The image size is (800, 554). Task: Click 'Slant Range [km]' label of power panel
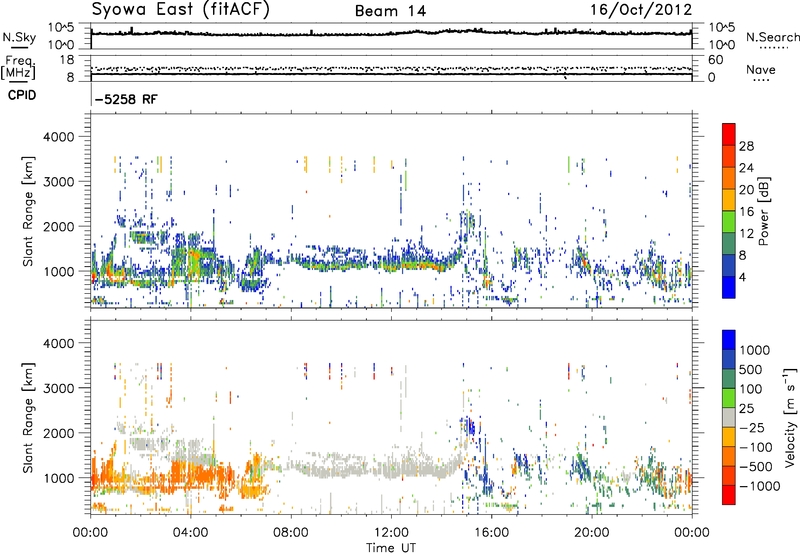pos(28,211)
